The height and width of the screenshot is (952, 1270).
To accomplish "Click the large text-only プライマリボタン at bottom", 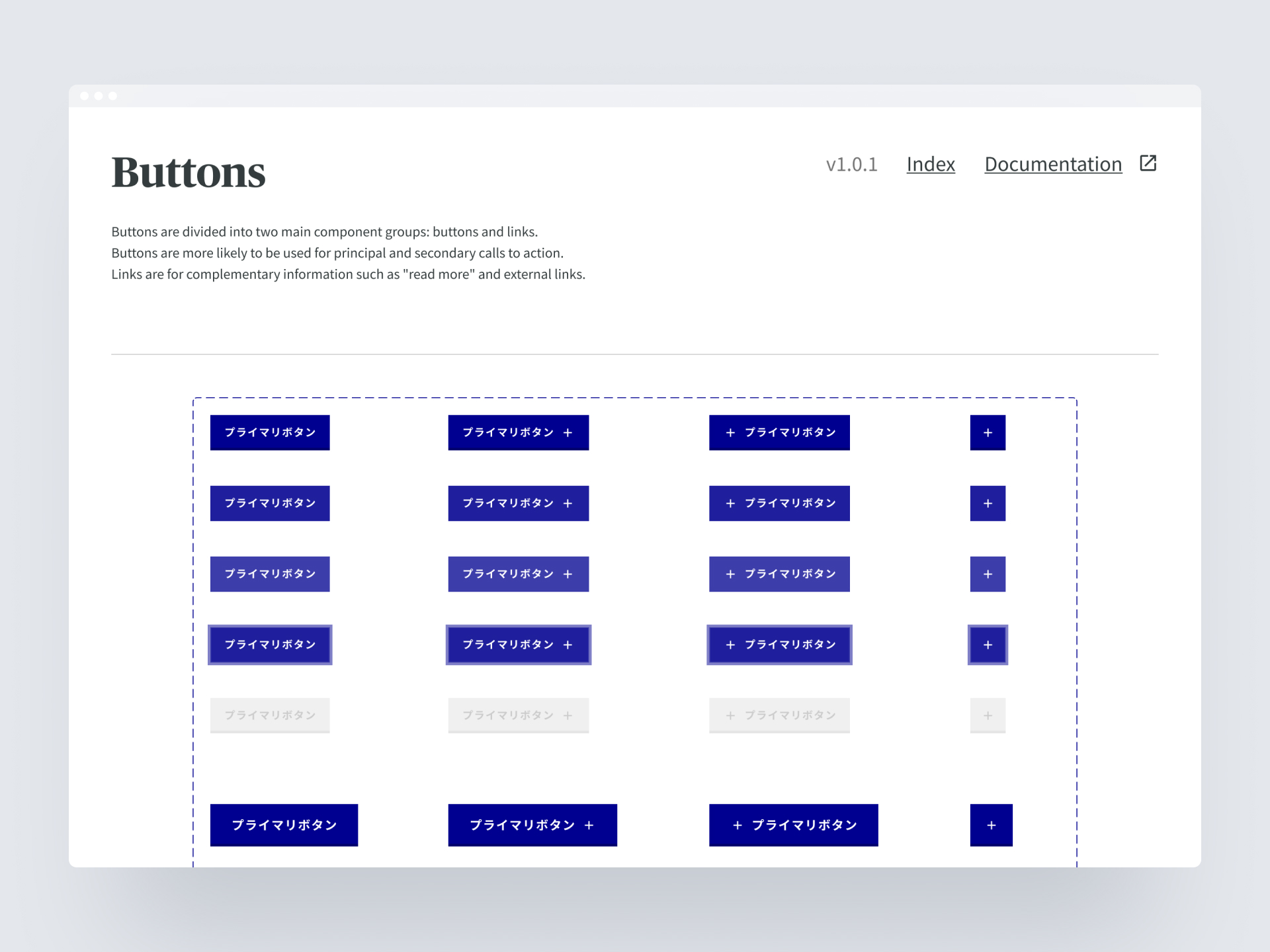I will [284, 825].
